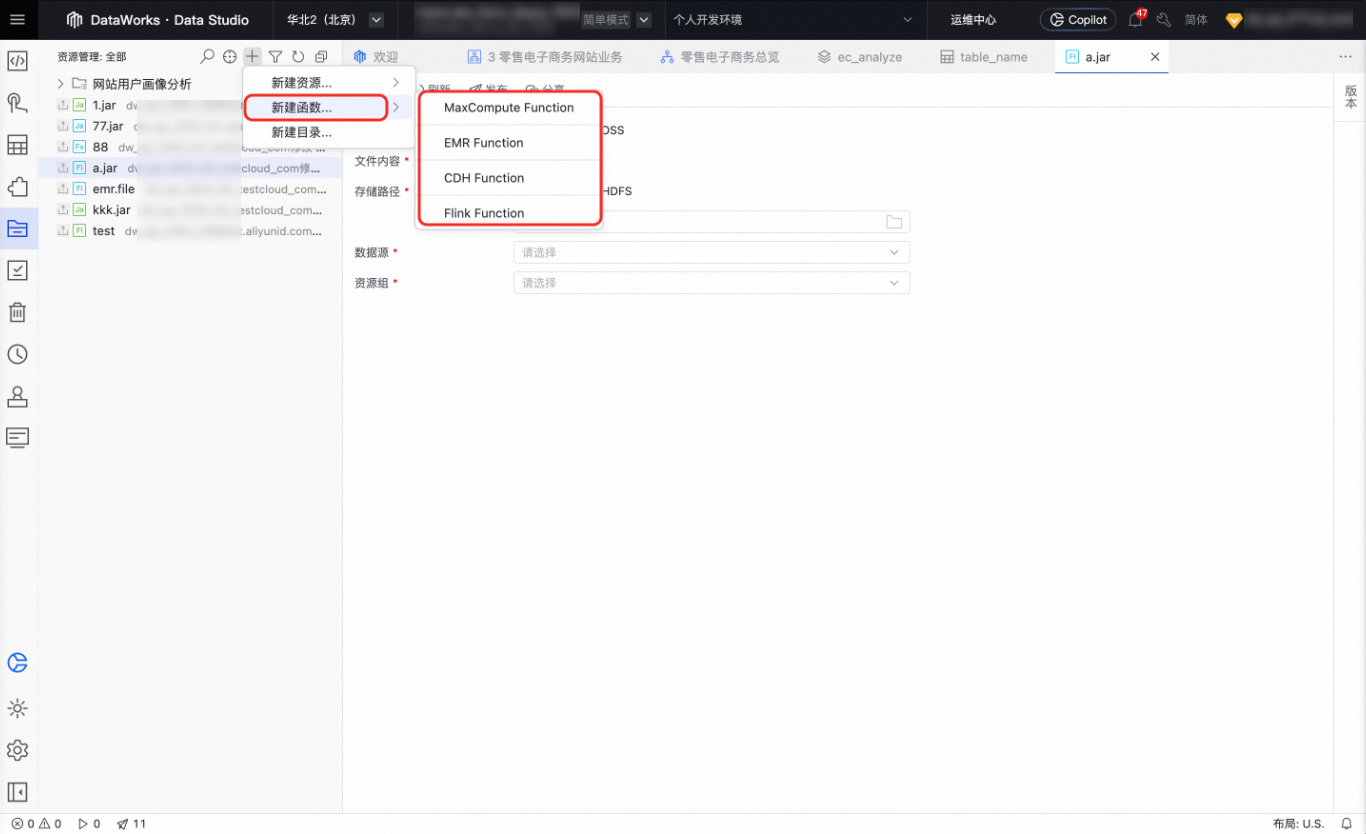The height and width of the screenshot is (834, 1366).
Task: Toggle the sidebar collapse panel icon
Action: pos(17,792)
